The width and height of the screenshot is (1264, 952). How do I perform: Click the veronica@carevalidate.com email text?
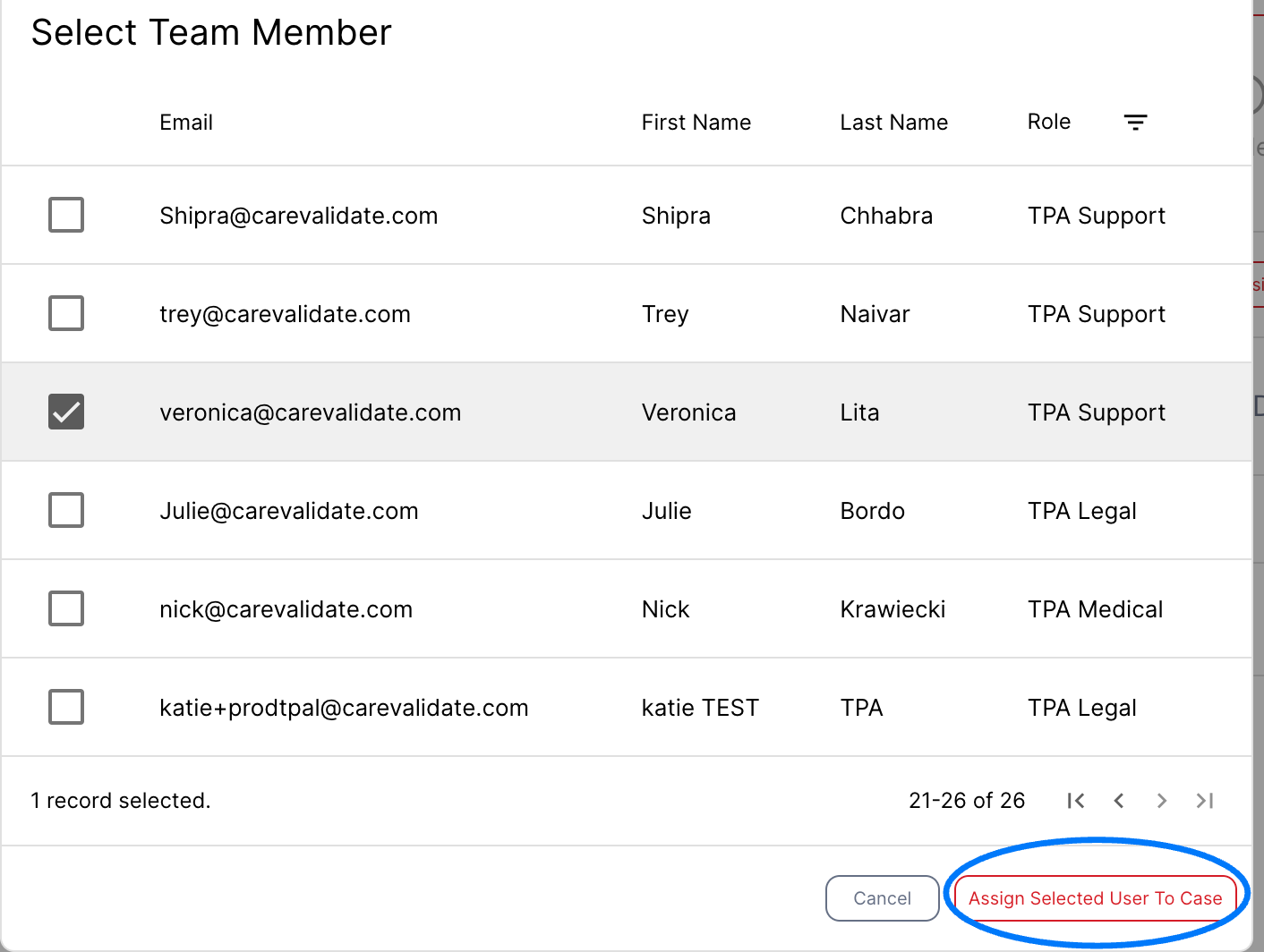(311, 412)
